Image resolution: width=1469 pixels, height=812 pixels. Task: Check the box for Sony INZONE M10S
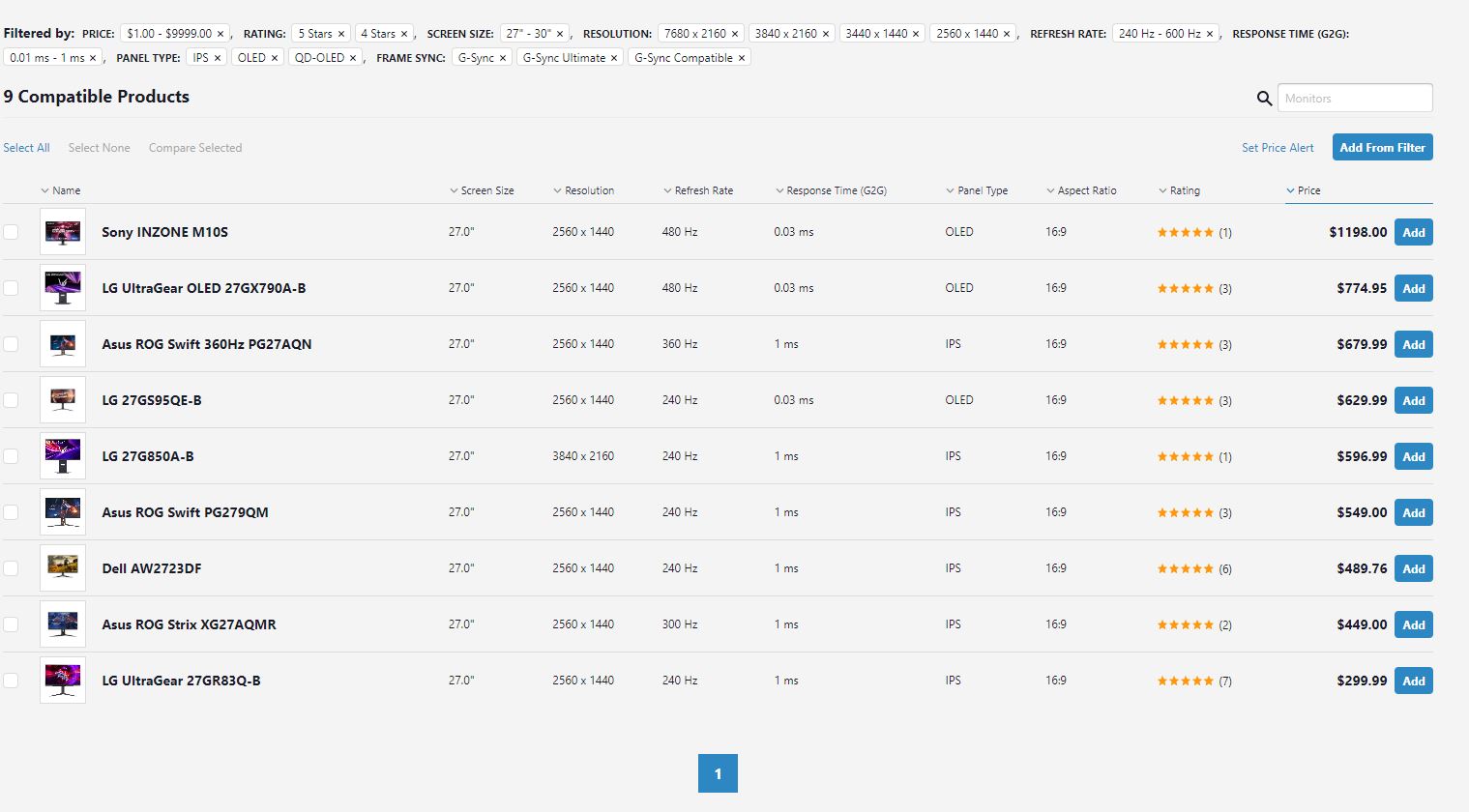11,232
